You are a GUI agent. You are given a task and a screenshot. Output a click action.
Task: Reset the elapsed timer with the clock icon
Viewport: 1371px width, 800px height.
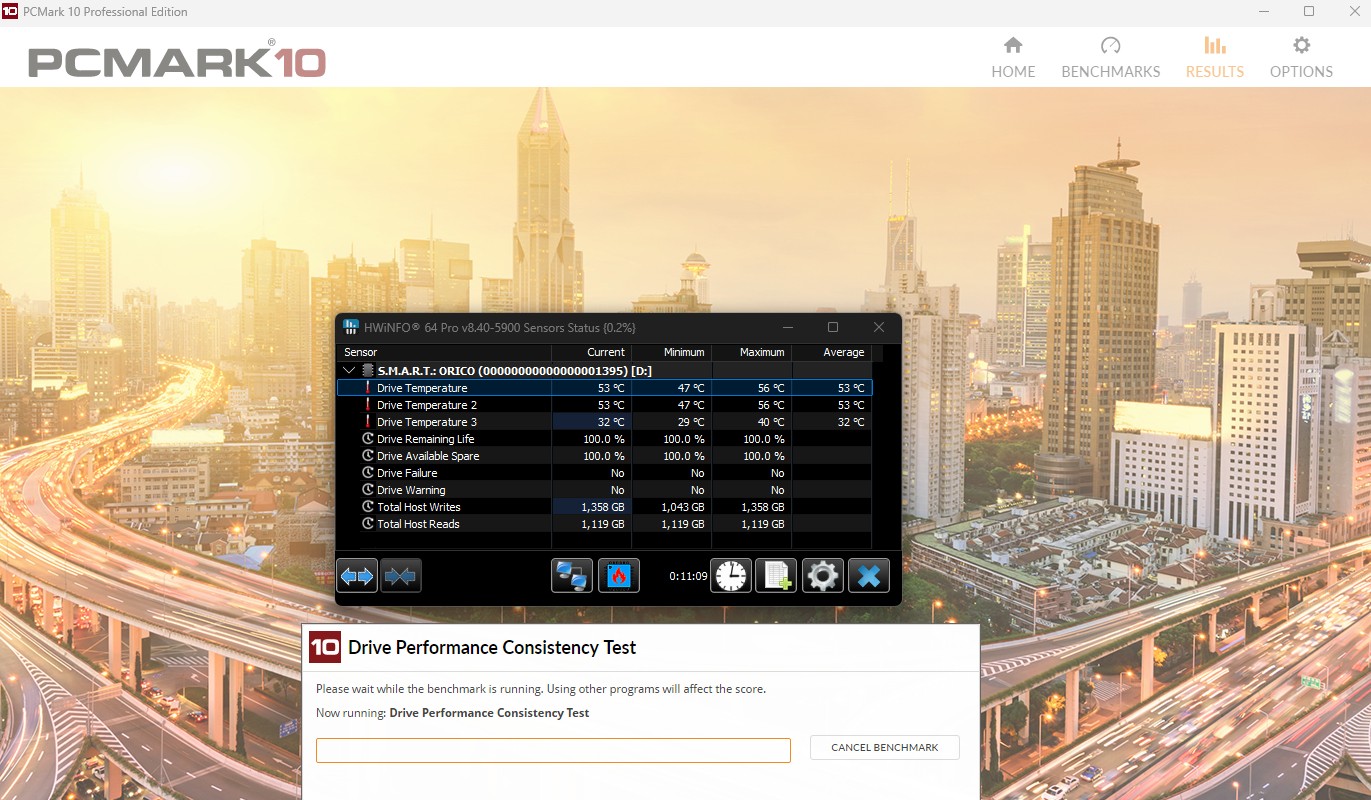(731, 576)
